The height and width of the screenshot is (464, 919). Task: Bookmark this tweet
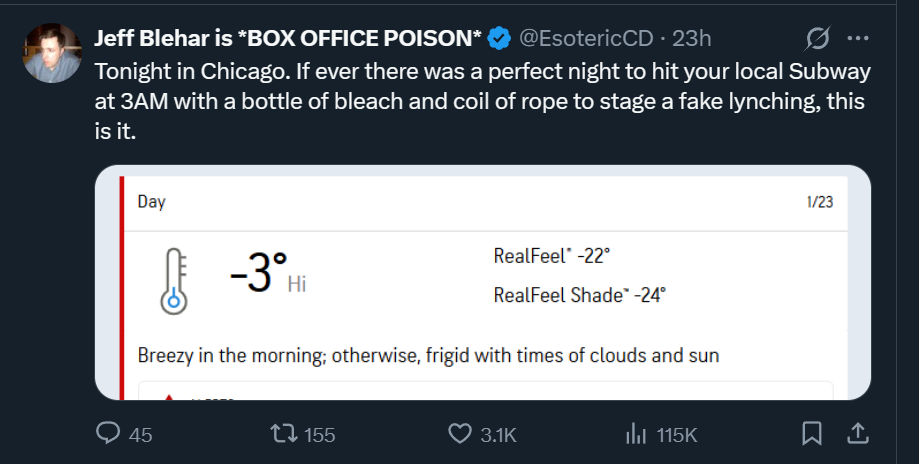click(812, 434)
